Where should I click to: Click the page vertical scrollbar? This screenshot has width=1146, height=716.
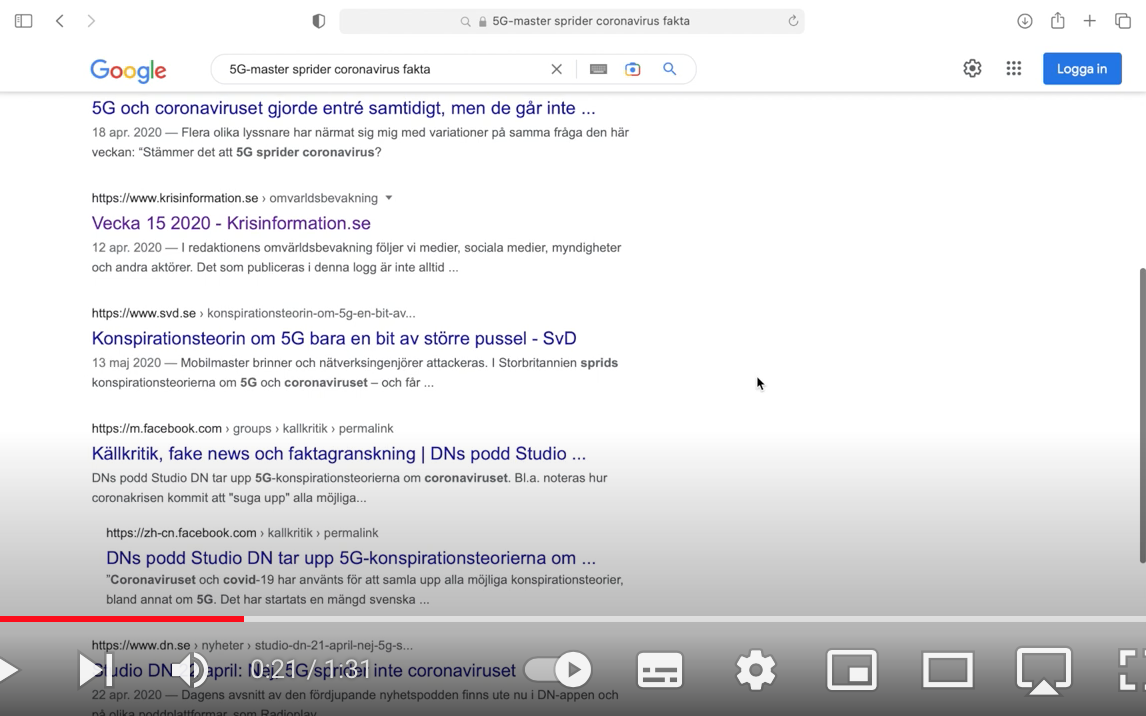tap(1142, 415)
